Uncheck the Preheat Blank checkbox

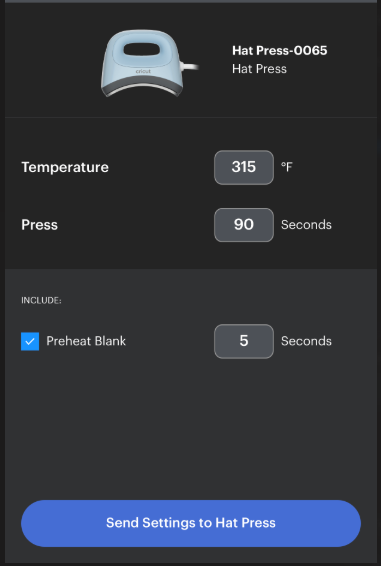click(x=30, y=341)
